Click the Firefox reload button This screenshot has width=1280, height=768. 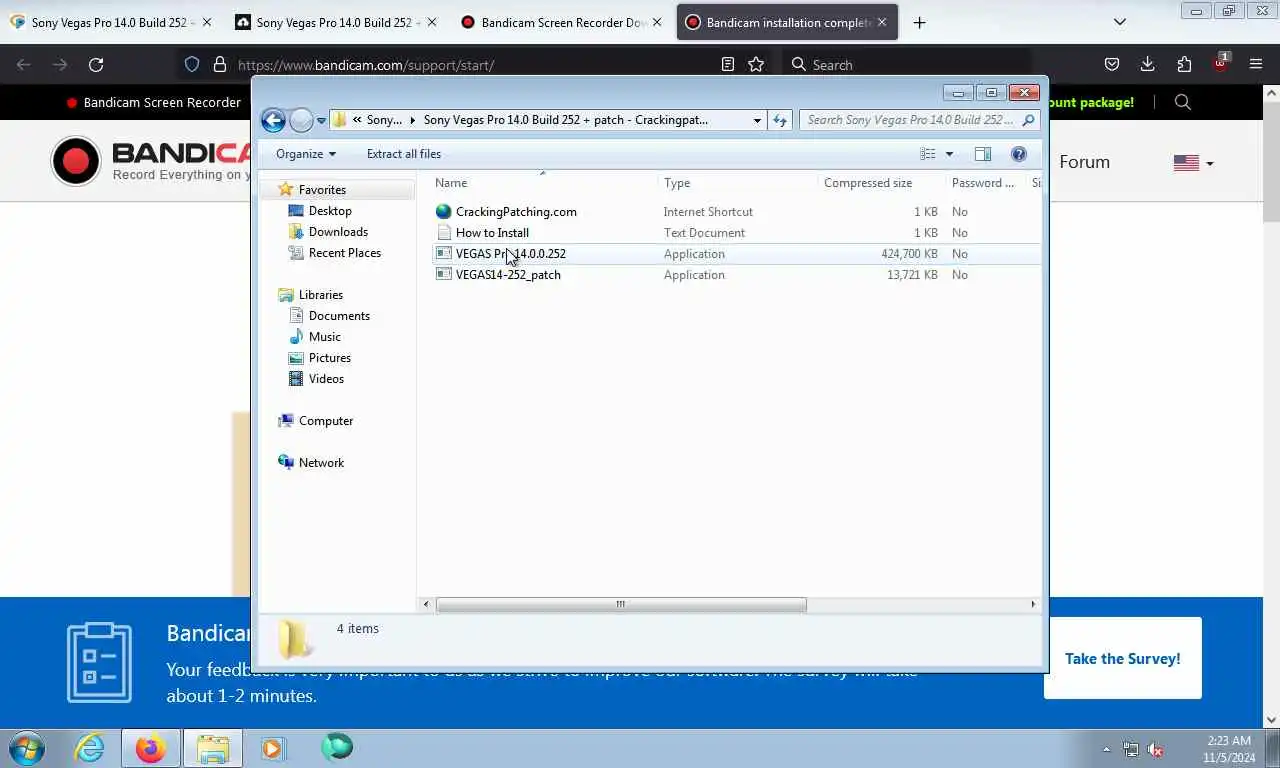96,65
